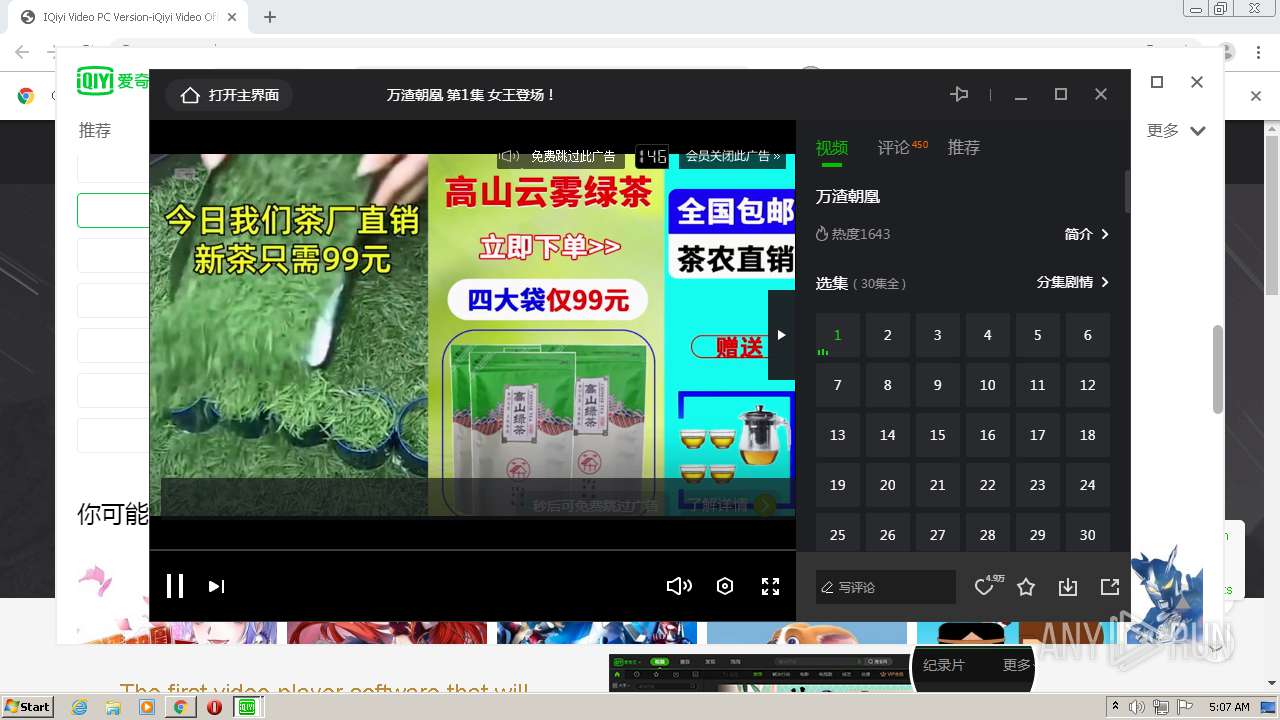The height and width of the screenshot is (720, 1280).
Task: Select episode 1
Action: point(838,335)
